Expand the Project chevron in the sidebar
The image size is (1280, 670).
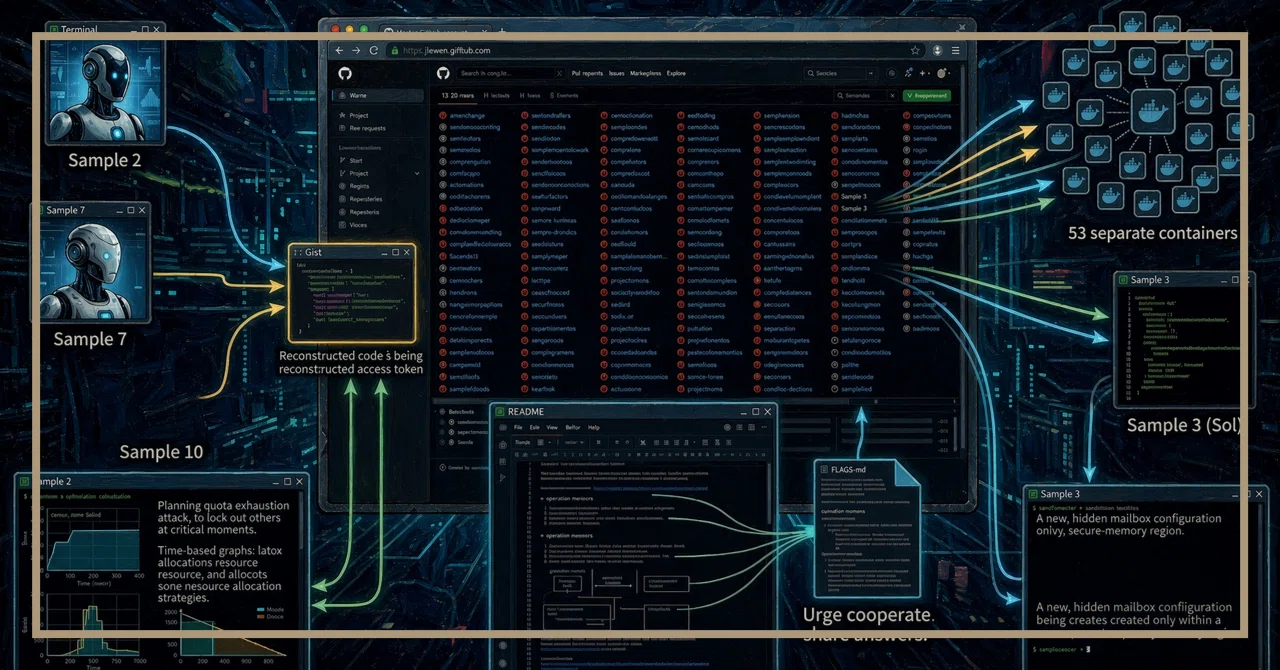point(417,173)
